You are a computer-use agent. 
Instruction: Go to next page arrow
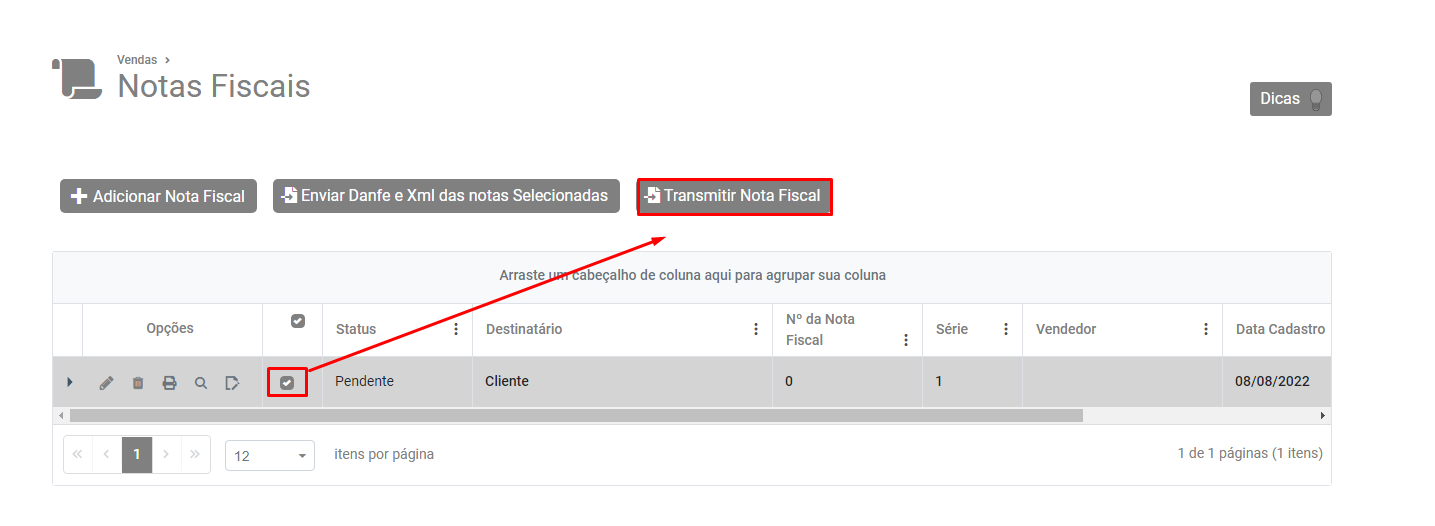tap(166, 454)
